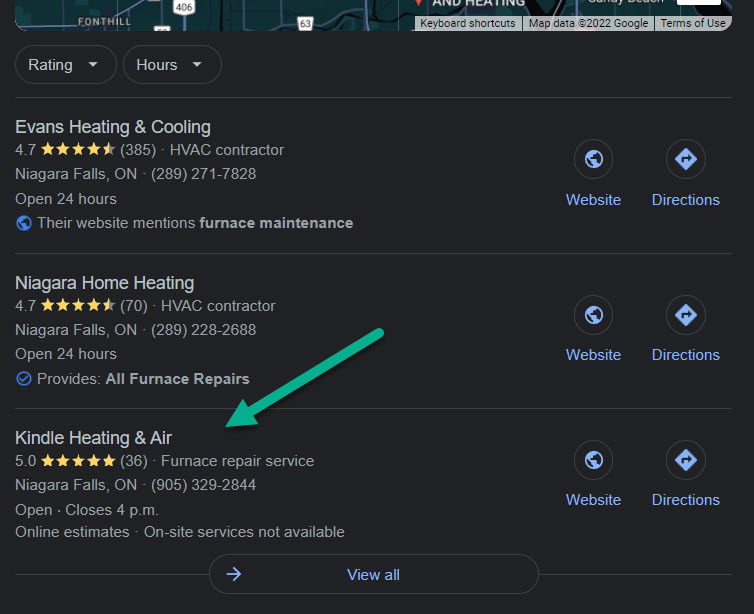Click the directions icon for Kindle Heating & Air

(x=685, y=460)
